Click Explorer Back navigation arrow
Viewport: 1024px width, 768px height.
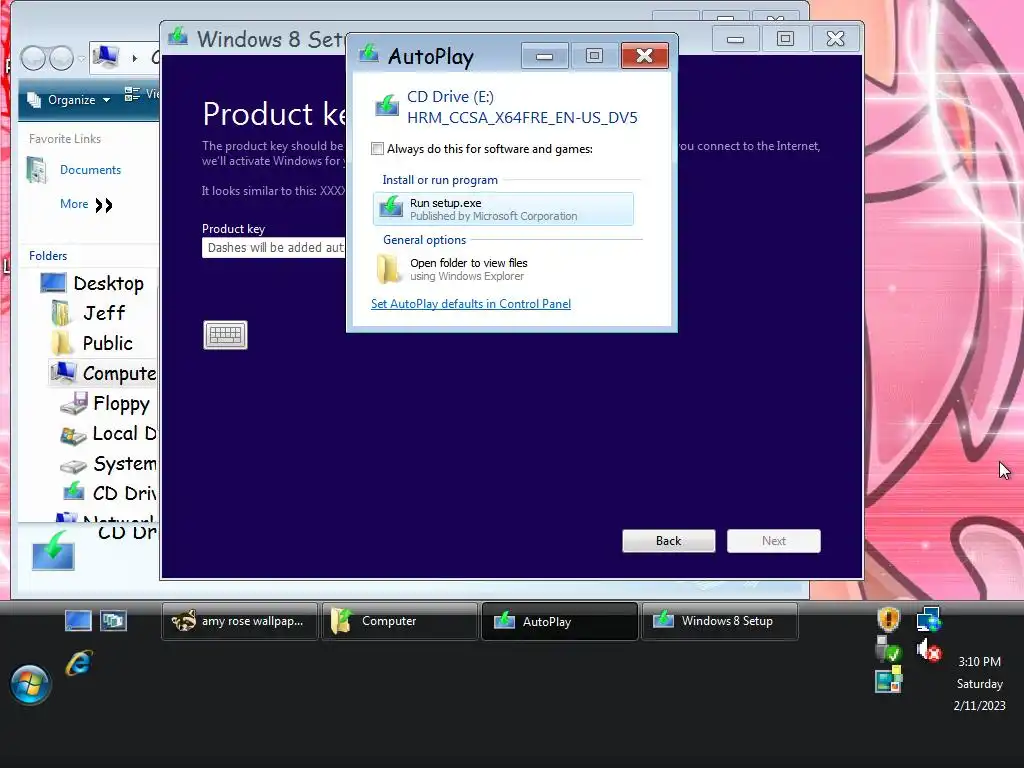(33, 58)
